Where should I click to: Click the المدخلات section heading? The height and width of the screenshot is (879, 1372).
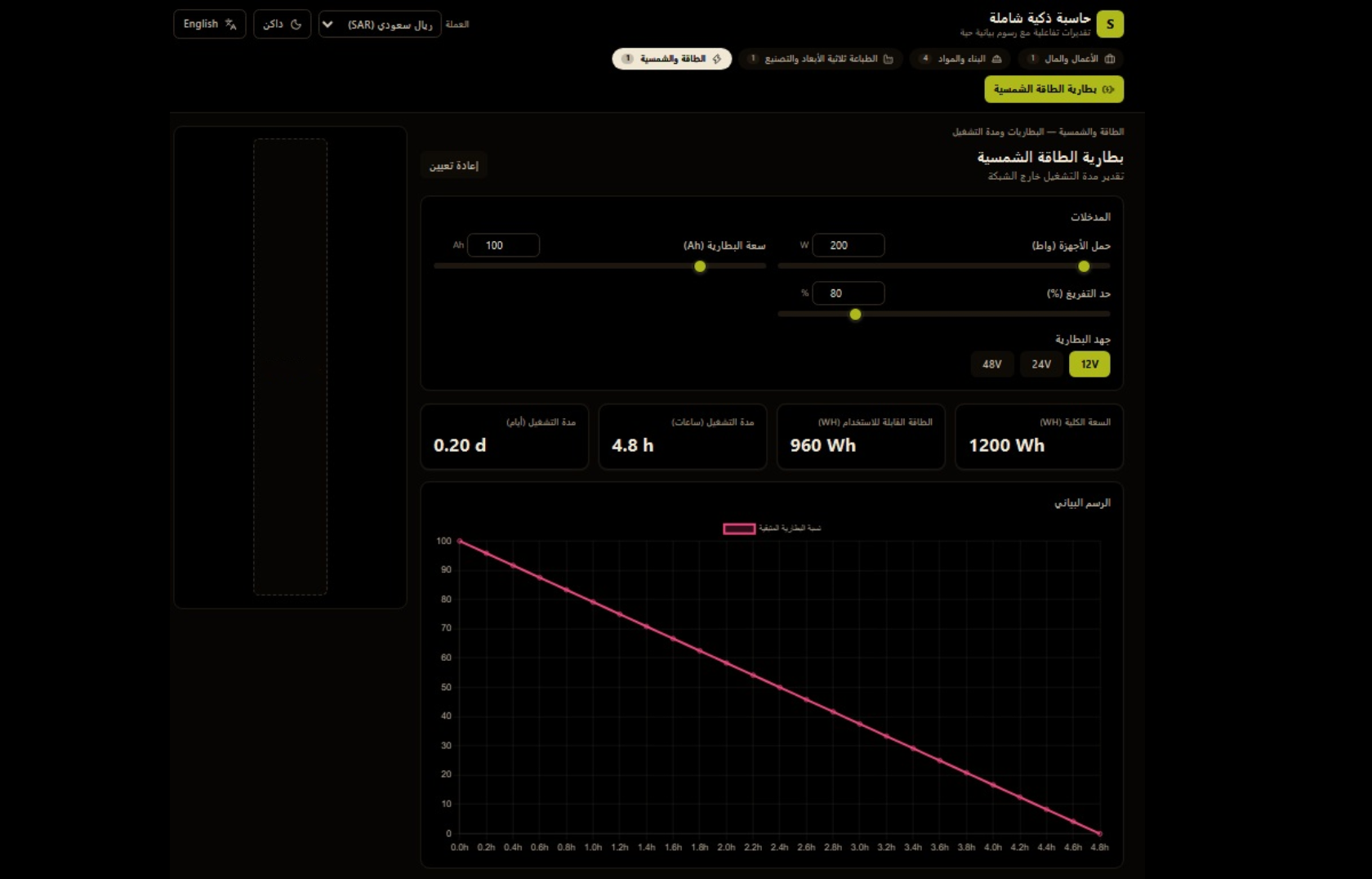click(x=1090, y=216)
